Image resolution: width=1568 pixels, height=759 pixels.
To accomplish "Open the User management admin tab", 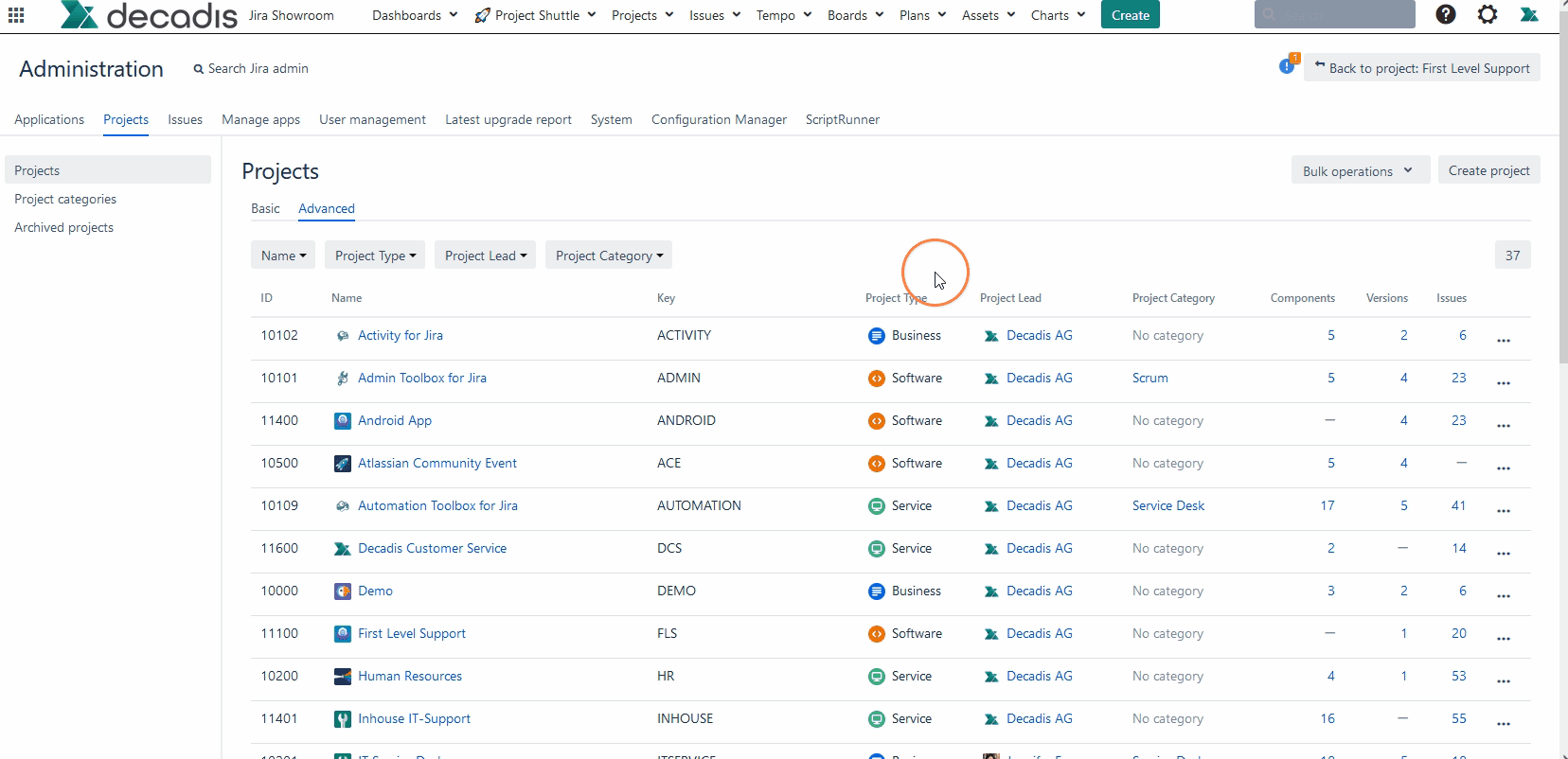I will [372, 119].
